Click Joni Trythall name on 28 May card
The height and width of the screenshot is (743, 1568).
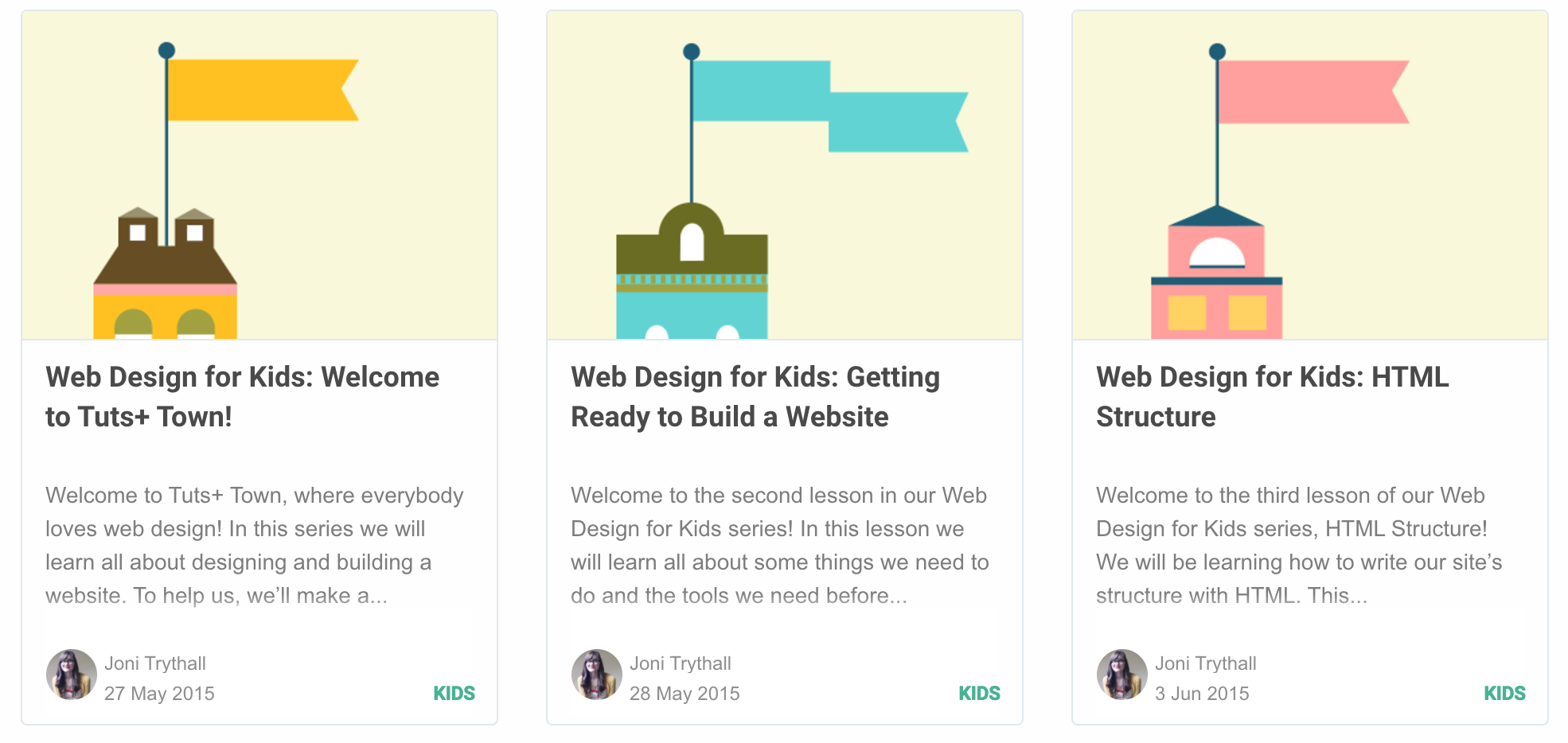coord(681,663)
